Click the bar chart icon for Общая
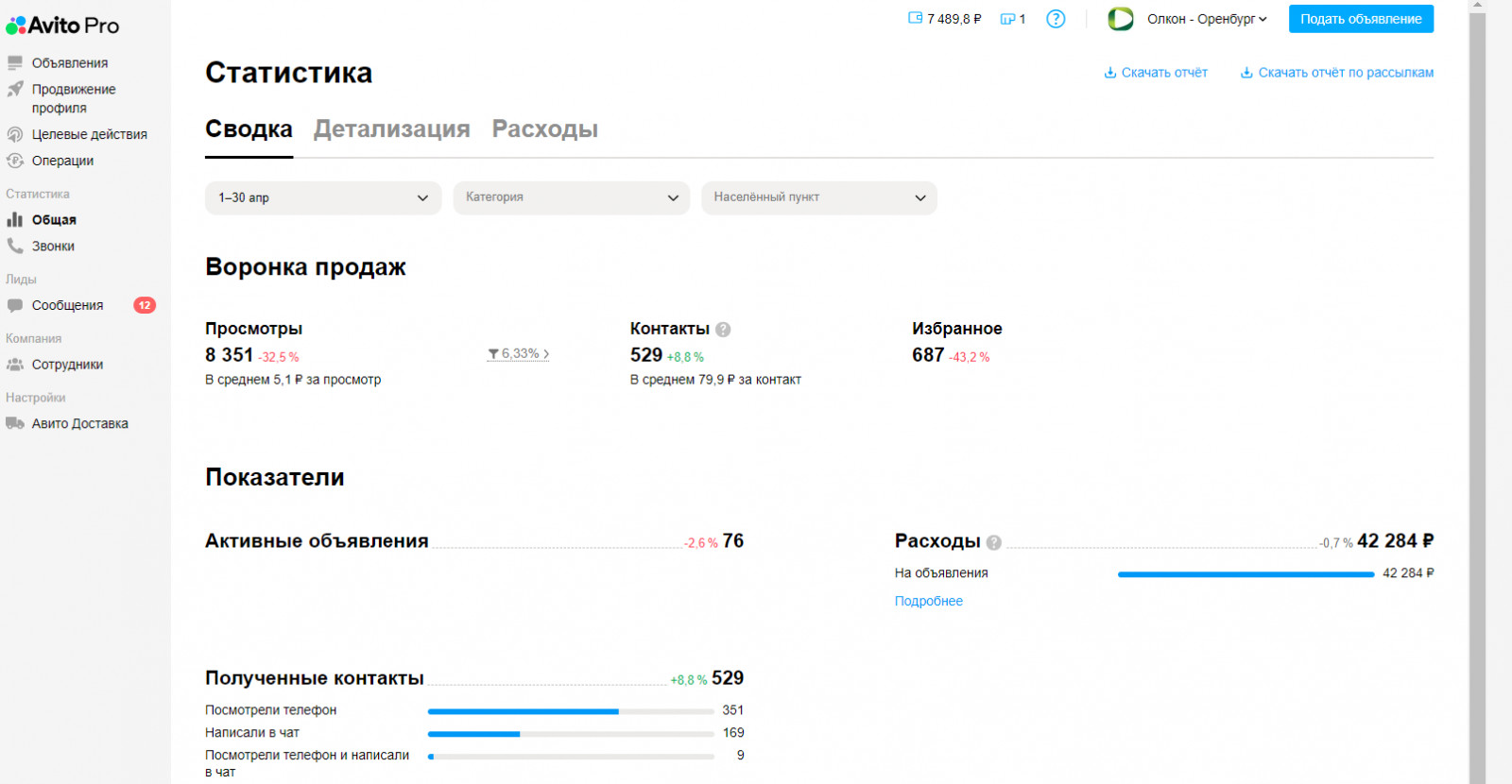1512x784 pixels. (15, 219)
